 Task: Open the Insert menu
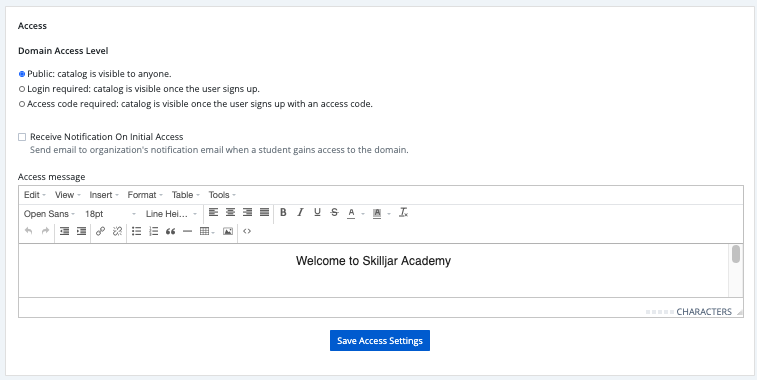coord(104,195)
